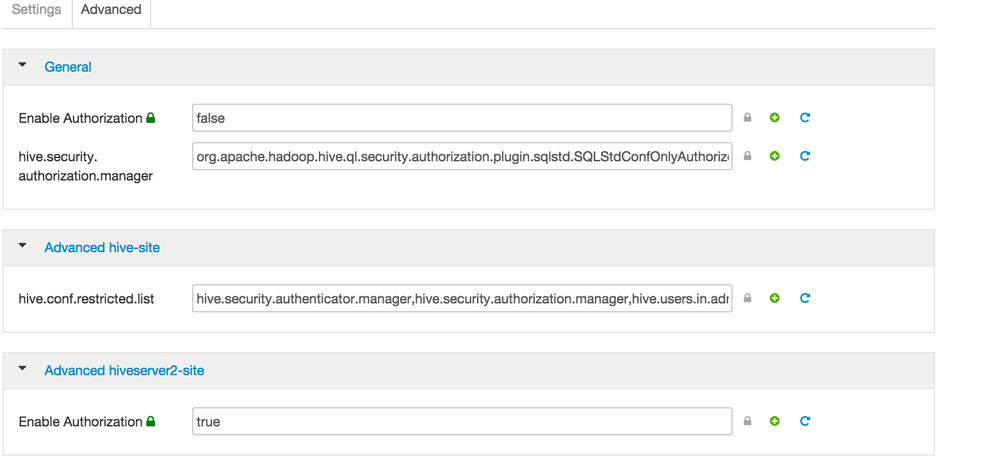Click lock icon for hiveserver2-site Enable Authorization

coord(747,421)
